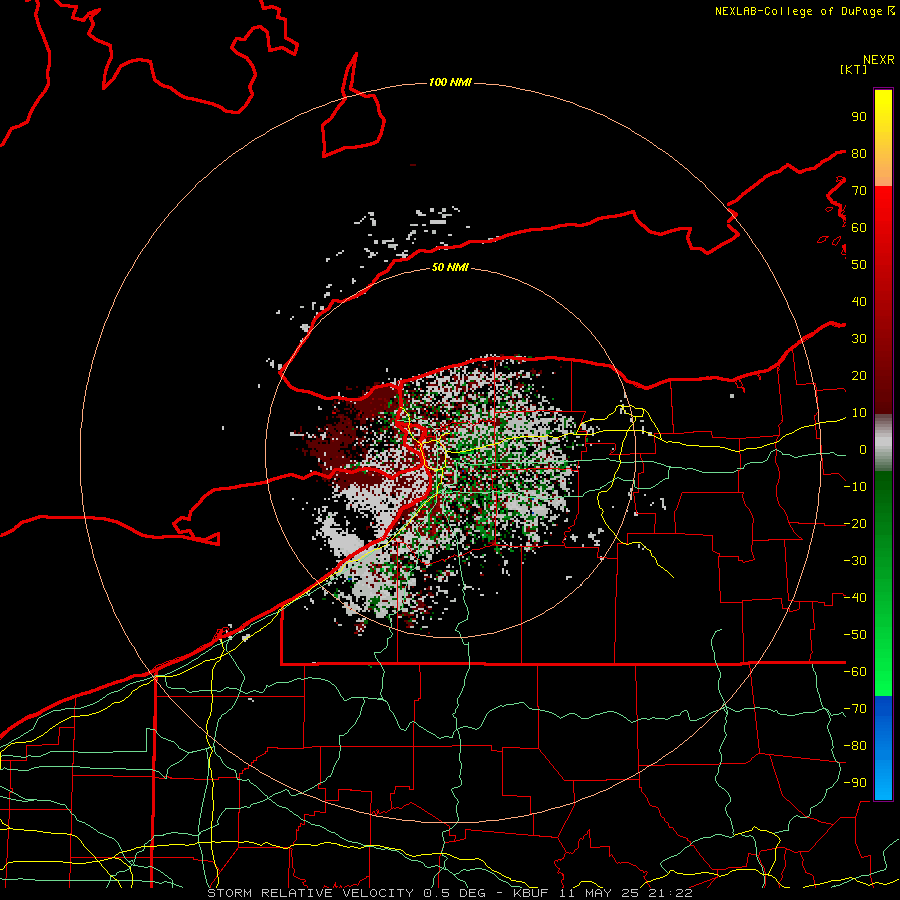Click the -10 scale label

tap(855, 487)
